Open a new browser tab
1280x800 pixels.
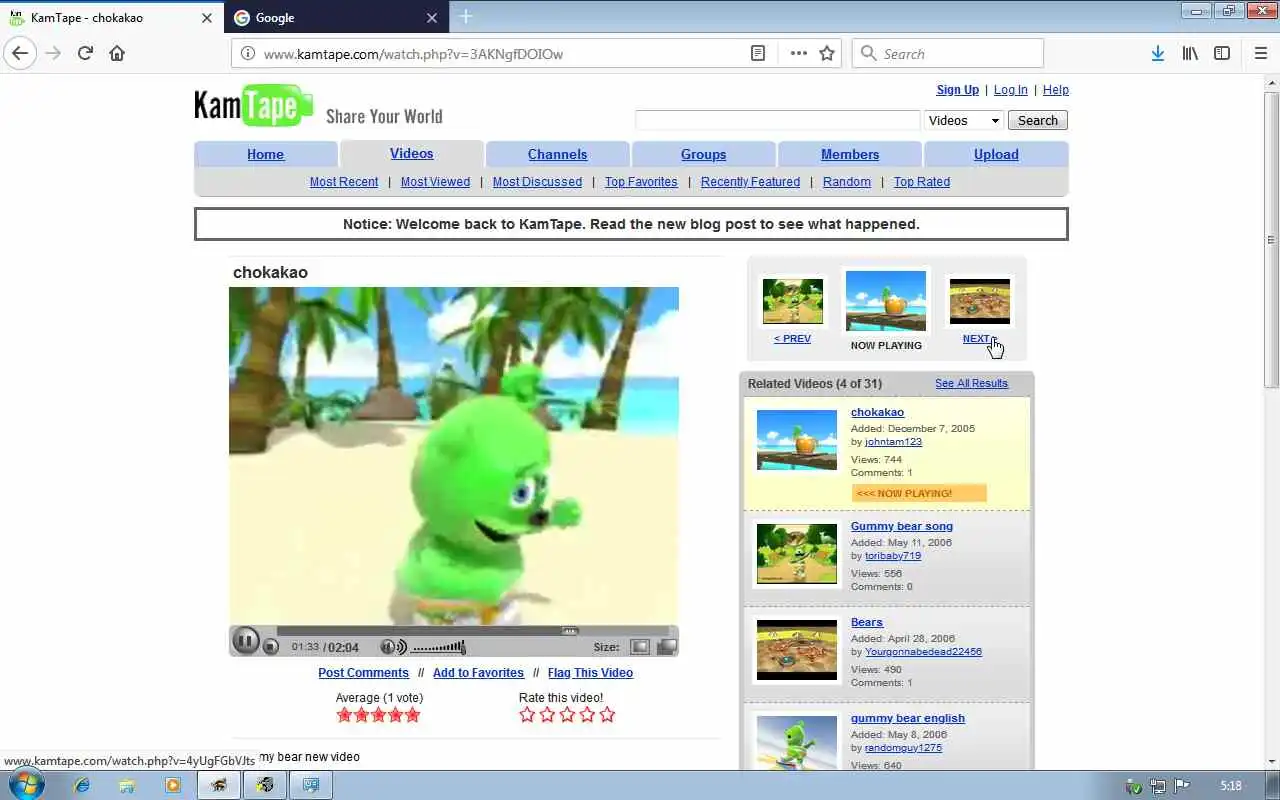pyautogui.click(x=466, y=17)
